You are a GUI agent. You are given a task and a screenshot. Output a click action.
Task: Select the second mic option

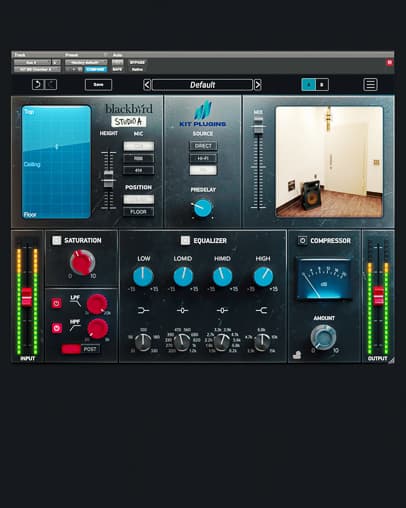pos(139,158)
